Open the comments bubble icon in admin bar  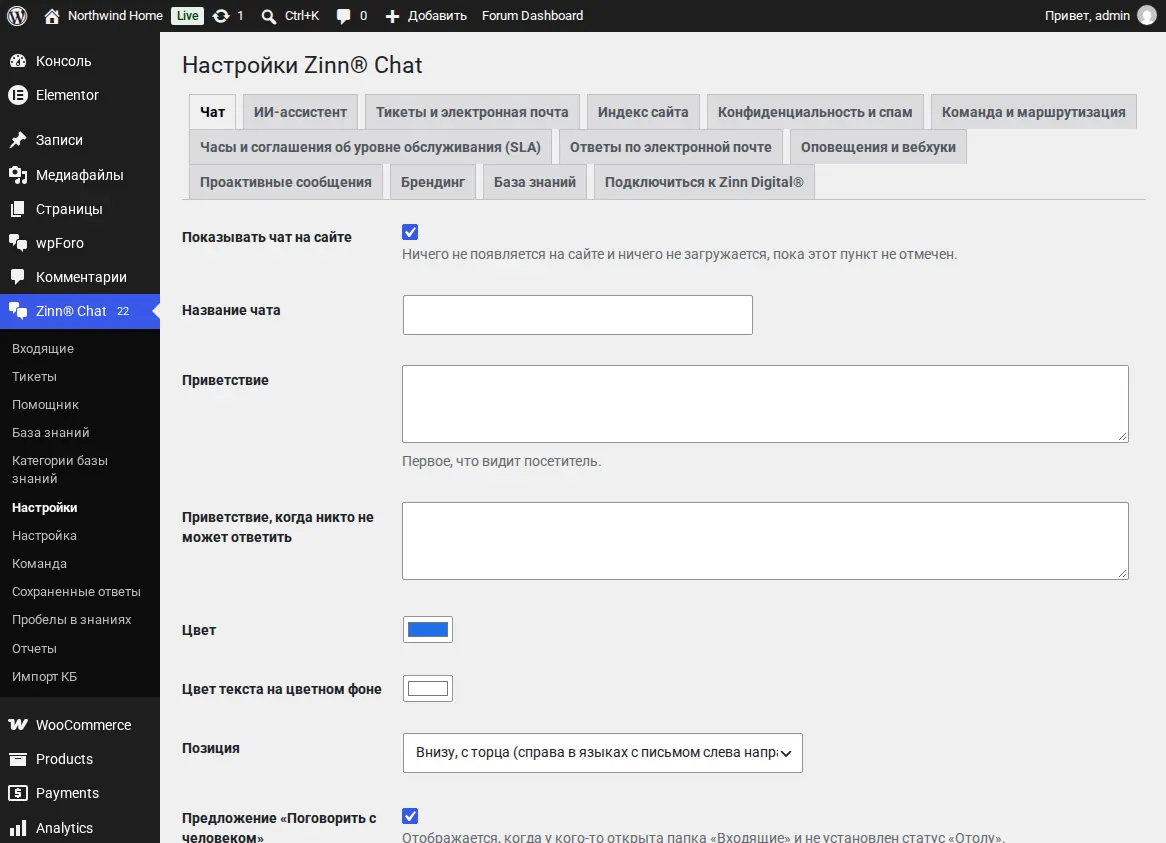pyautogui.click(x=343, y=16)
